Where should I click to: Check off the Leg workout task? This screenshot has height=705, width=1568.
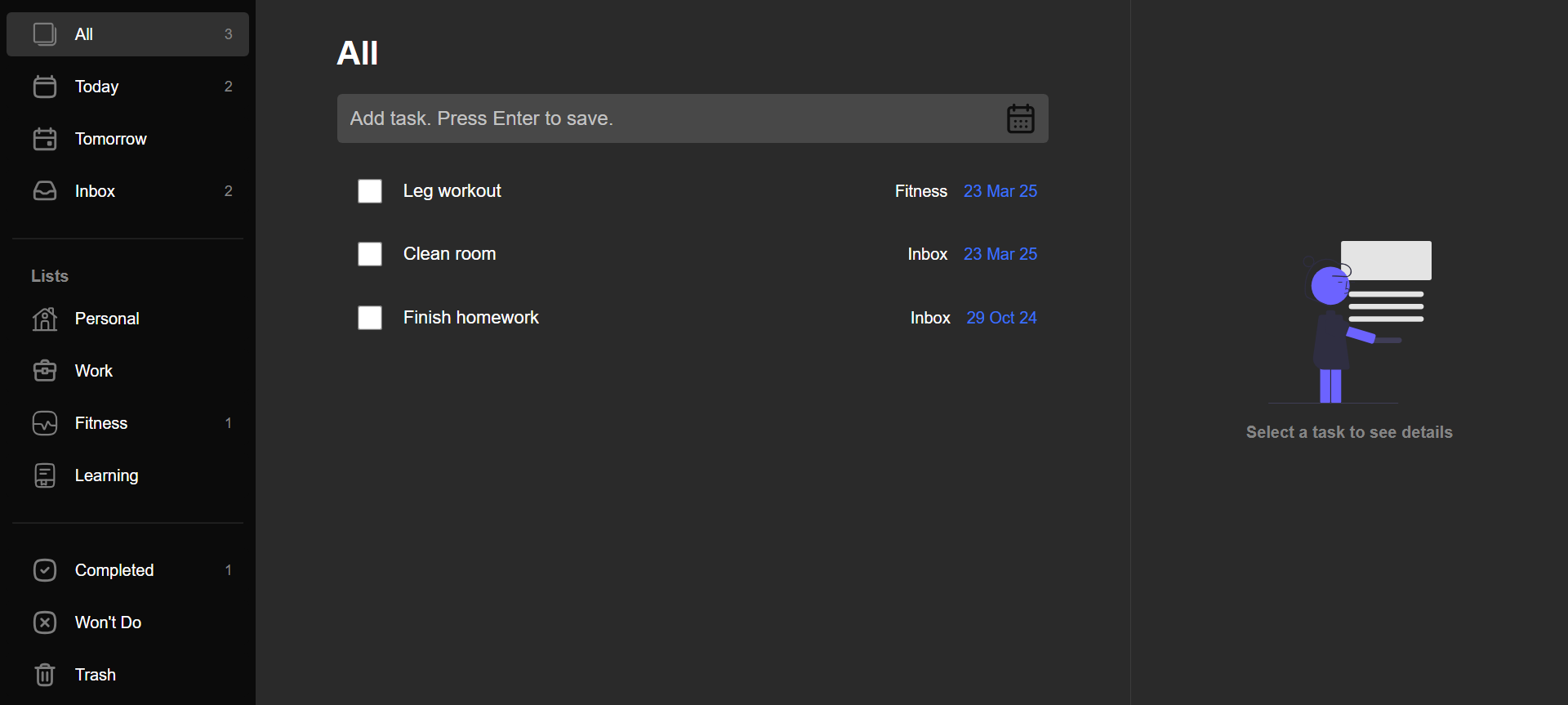(370, 191)
